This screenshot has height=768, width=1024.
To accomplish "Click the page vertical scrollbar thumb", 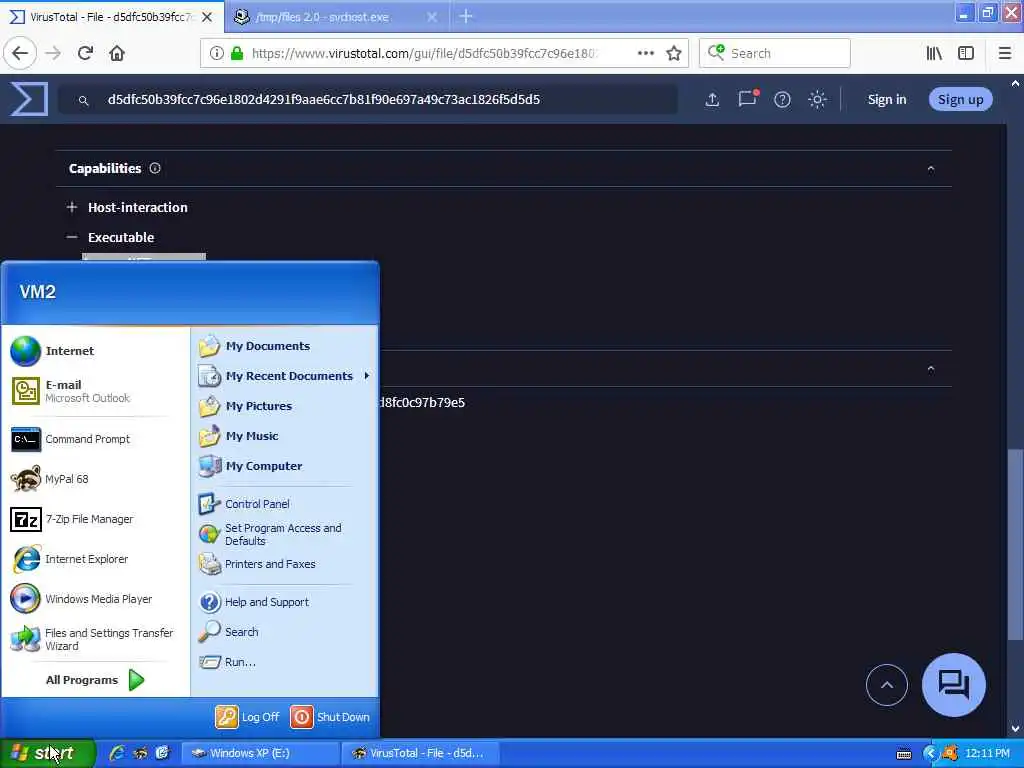I will click(1014, 544).
